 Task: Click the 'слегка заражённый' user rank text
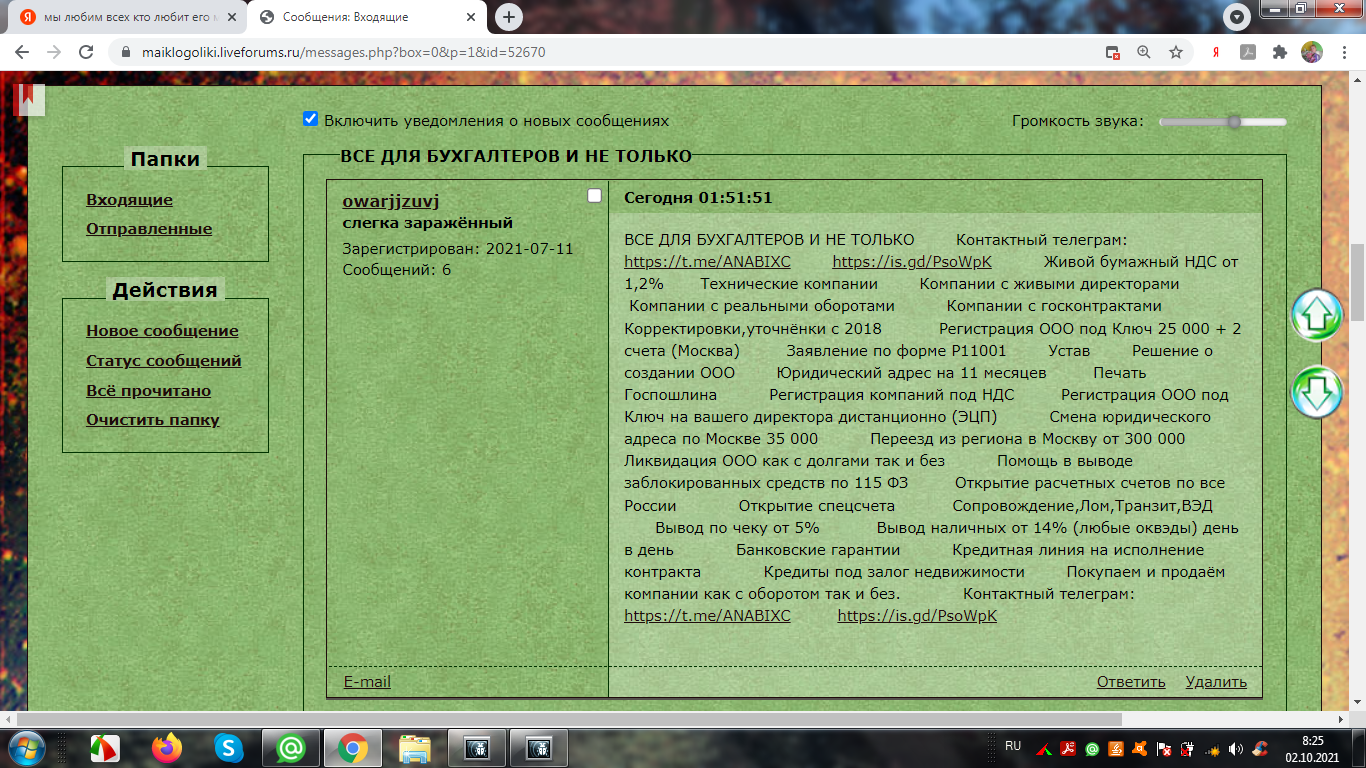[428, 223]
